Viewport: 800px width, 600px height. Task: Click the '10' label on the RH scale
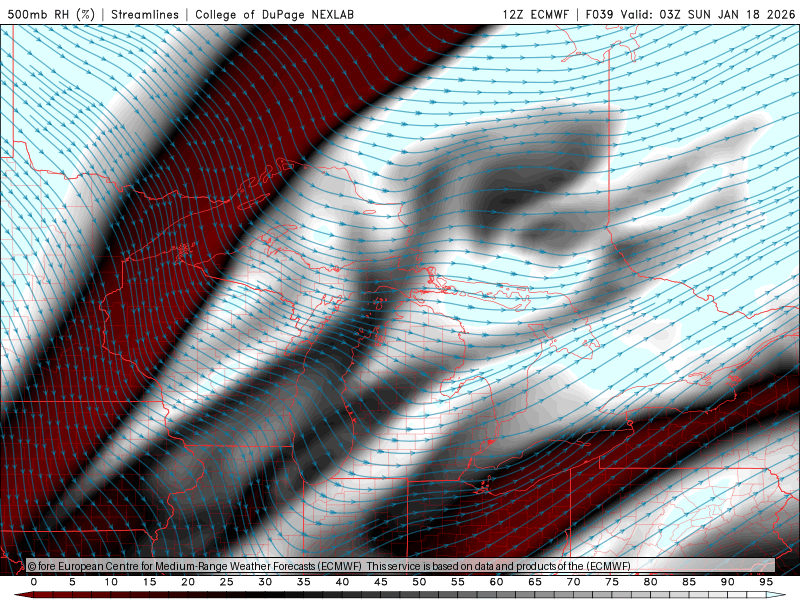click(111, 582)
